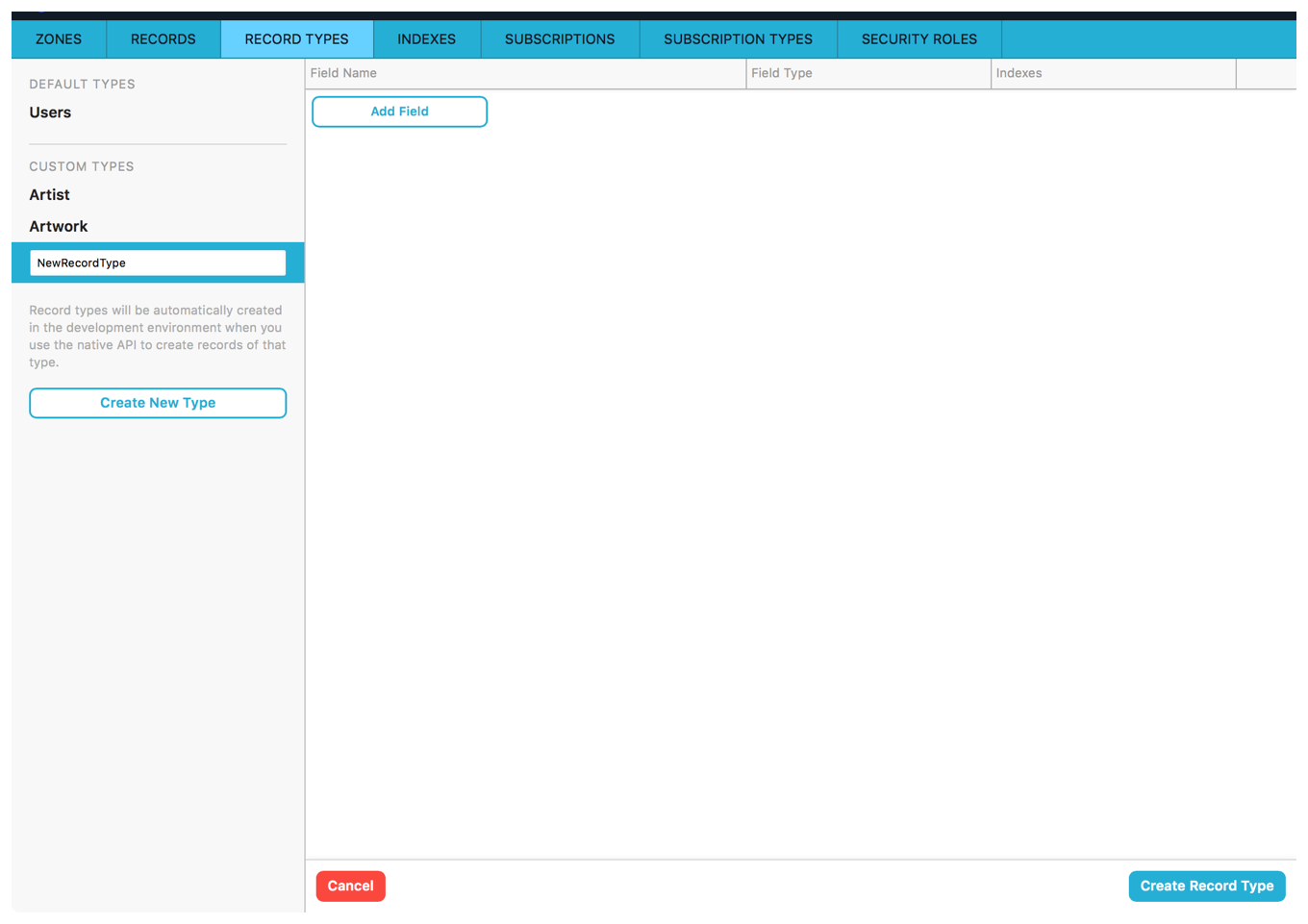The height and width of the screenshot is (924, 1308).
Task: Select the Record Types tab
Action: coord(296,39)
